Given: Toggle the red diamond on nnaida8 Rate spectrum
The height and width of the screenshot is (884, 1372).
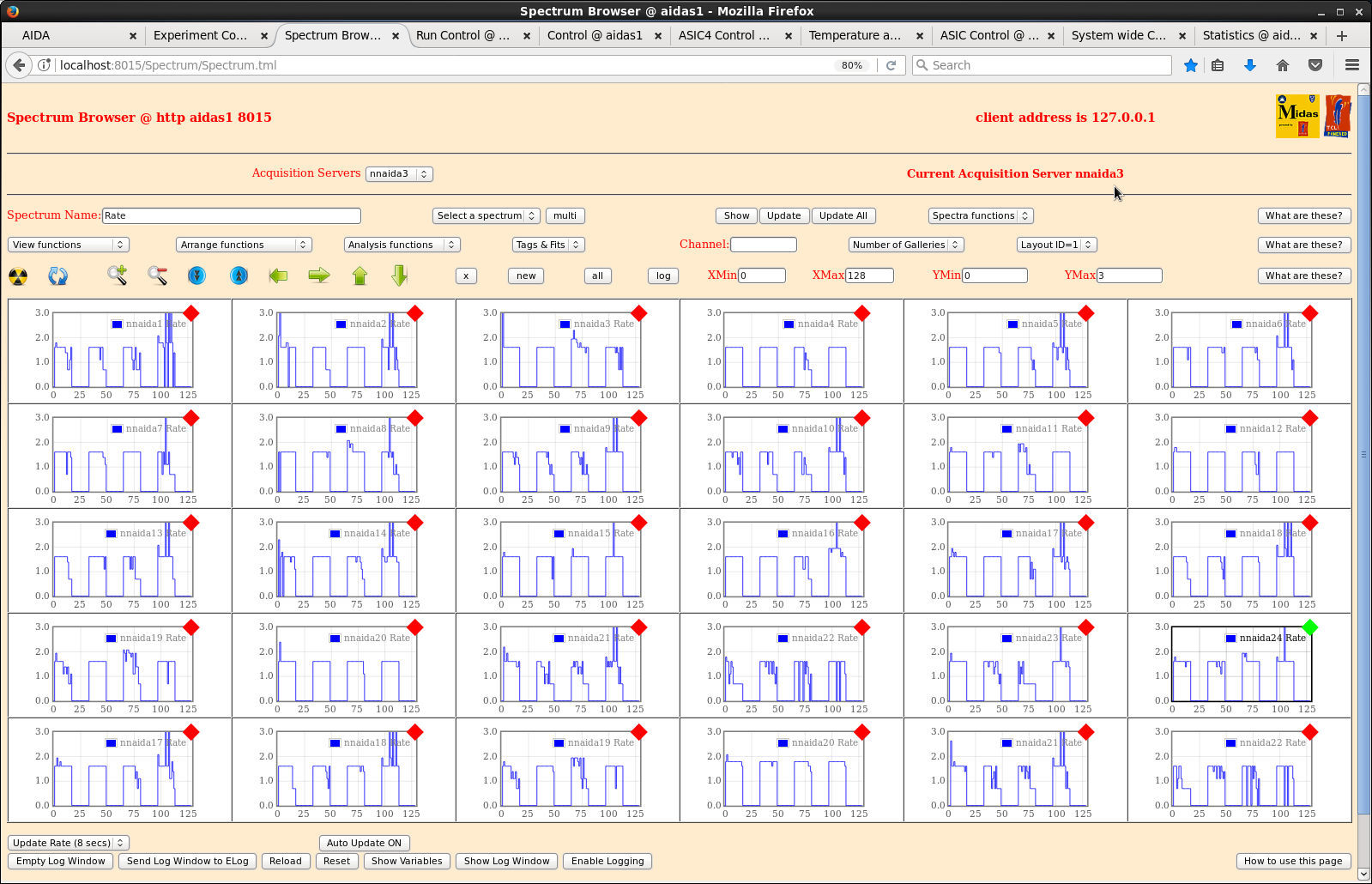Looking at the screenshot, I should 415,418.
